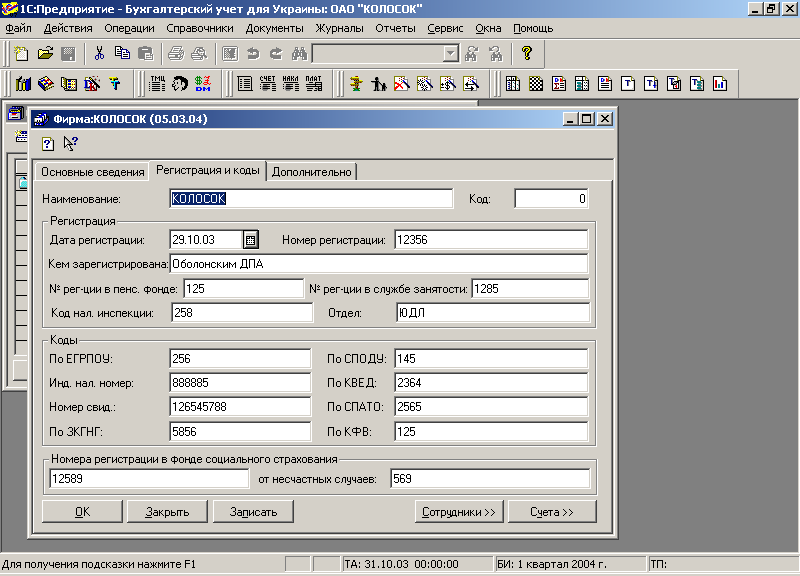Viewport: 800px width, 576px height.
Task: Click the social insurance field 12589
Action: (x=149, y=479)
